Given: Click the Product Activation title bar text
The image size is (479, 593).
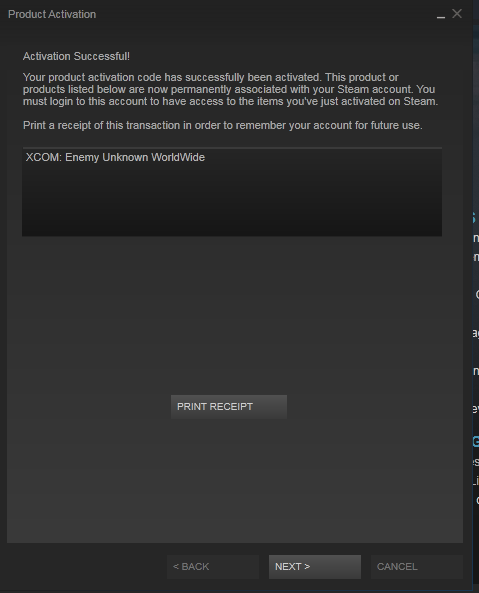Looking at the screenshot, I should (x=52, y=14).
